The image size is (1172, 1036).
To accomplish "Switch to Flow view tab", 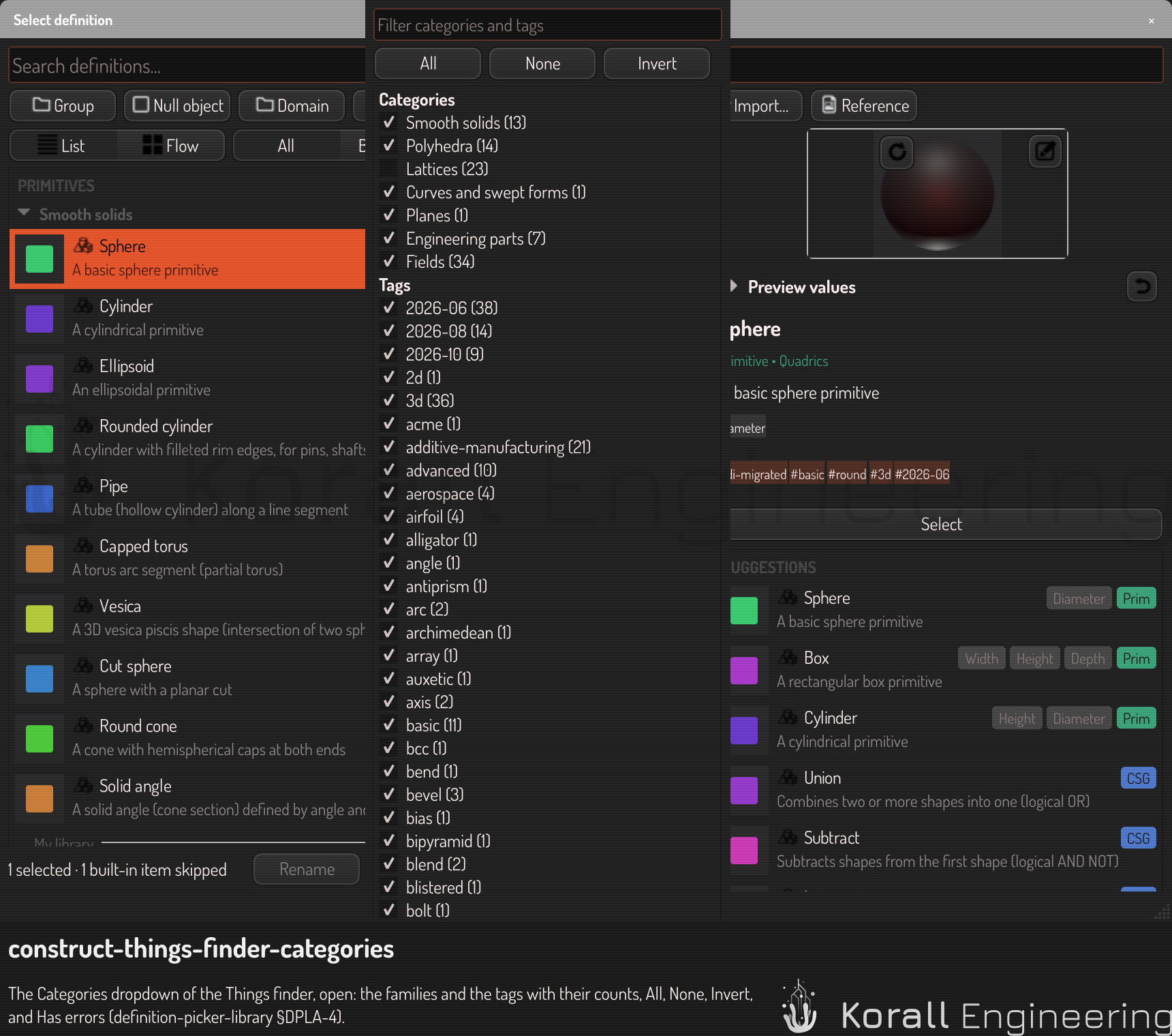I will click(x=170, y=145).
